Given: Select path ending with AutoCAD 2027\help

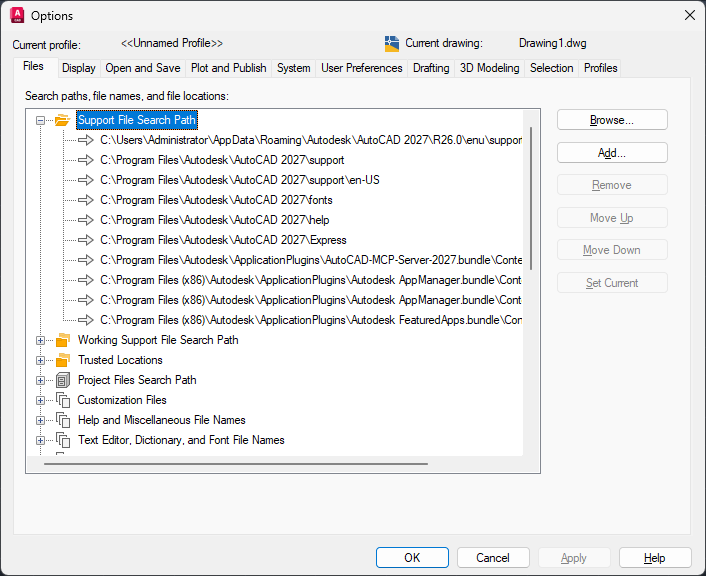Looking at the screenshot, I should (x=214, y=220).
